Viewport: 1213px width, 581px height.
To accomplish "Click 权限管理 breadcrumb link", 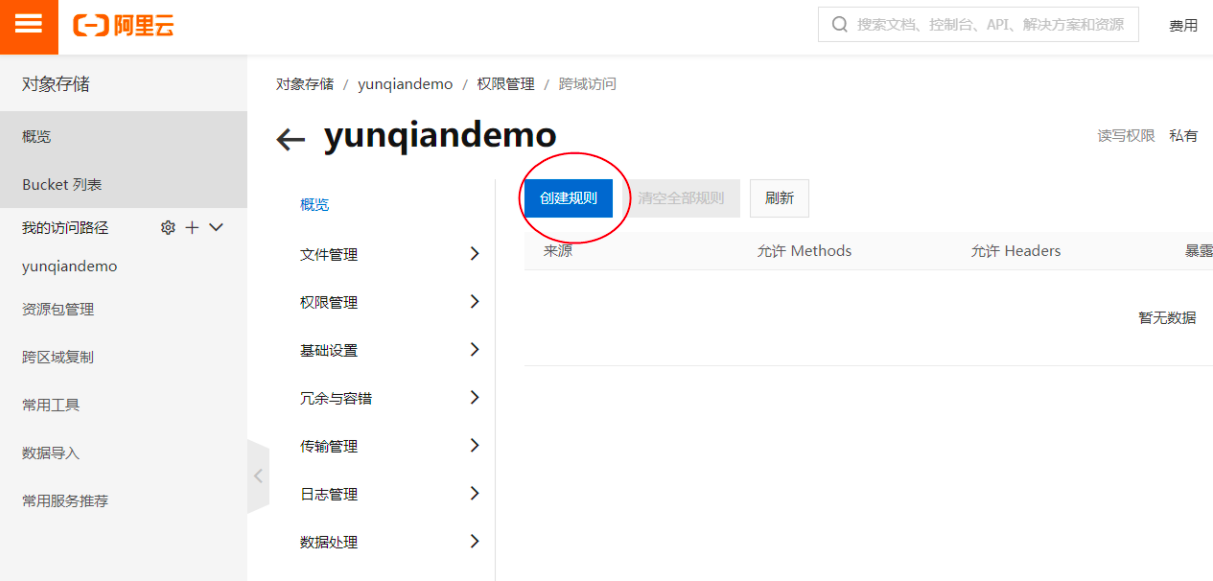I will (x=506, y=84).
